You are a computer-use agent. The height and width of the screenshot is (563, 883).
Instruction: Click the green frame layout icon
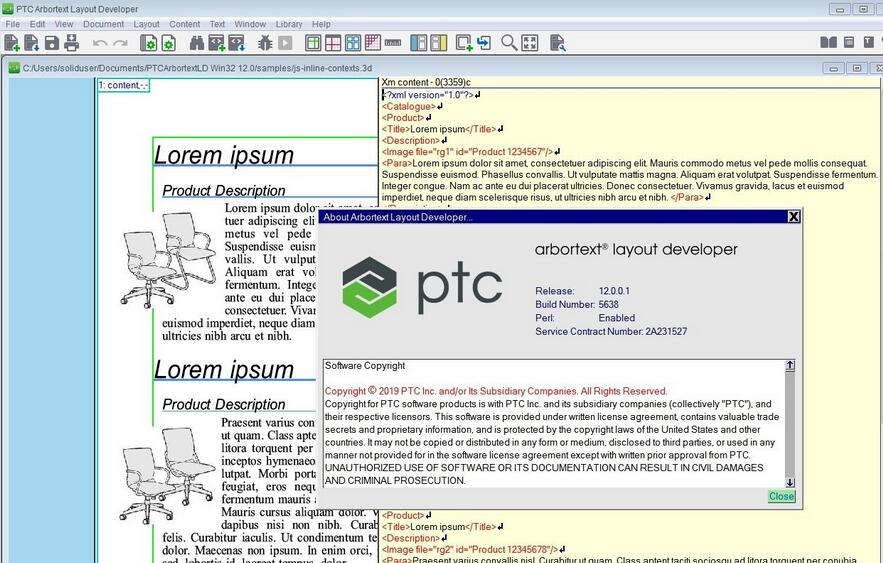pyautogui.click(x=313, y=43)
